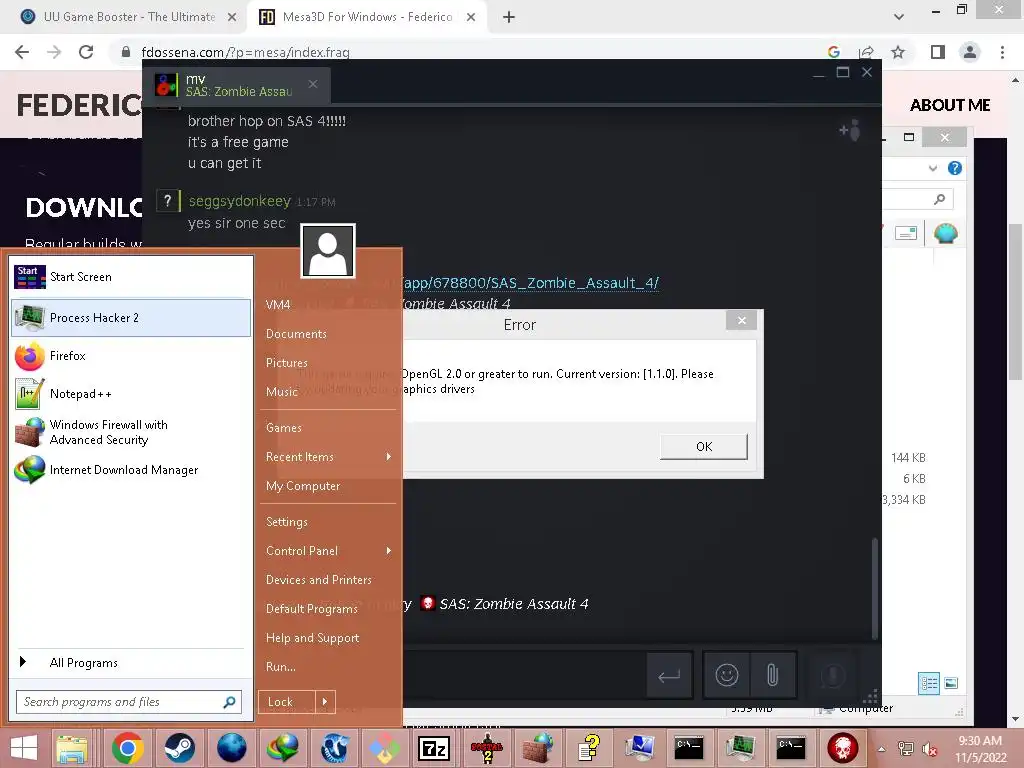Screen dimensions: 1024x768
Task: Click the Chrome address bar URL
Action: (246, 52)
